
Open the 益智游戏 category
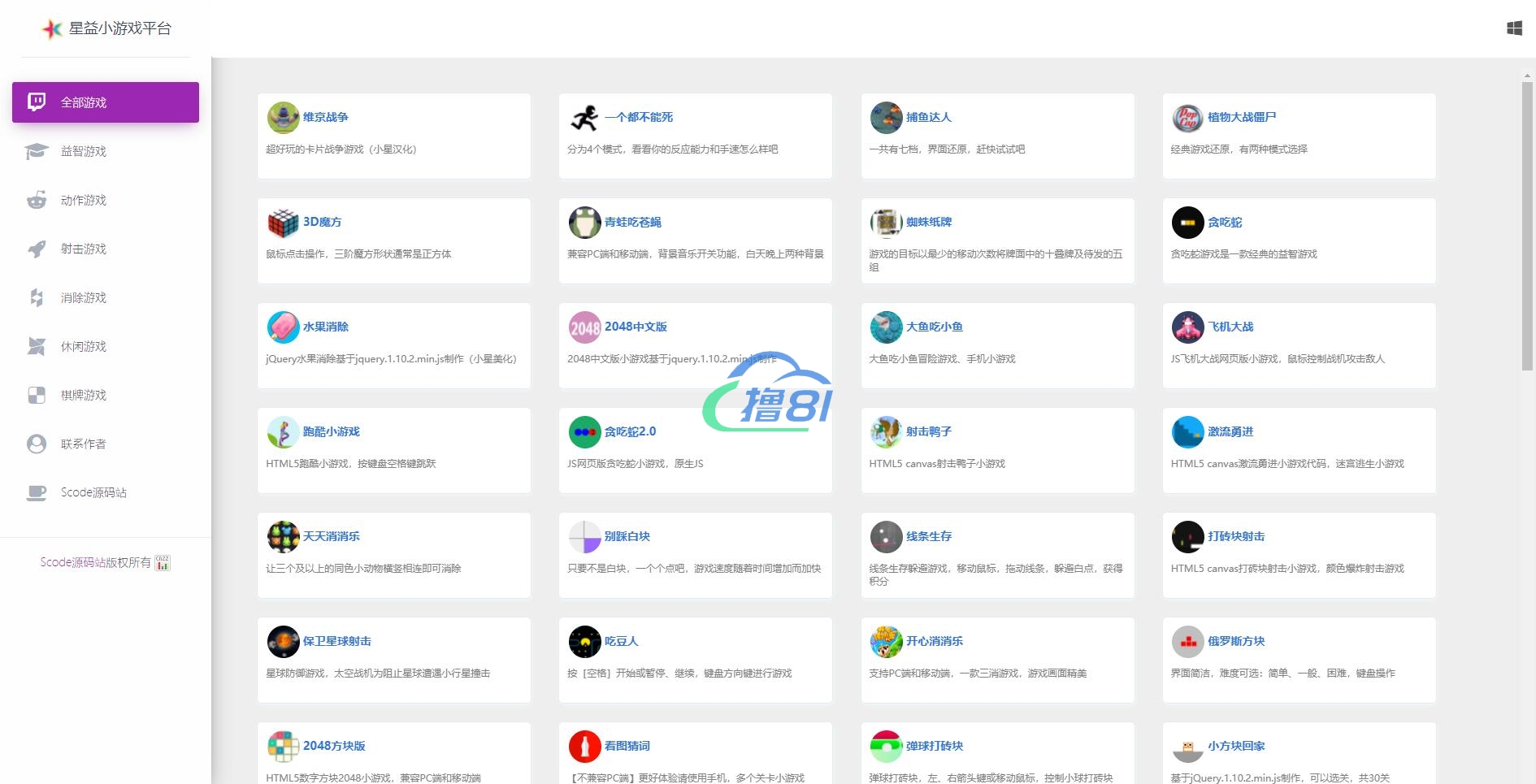coord(84,152)
